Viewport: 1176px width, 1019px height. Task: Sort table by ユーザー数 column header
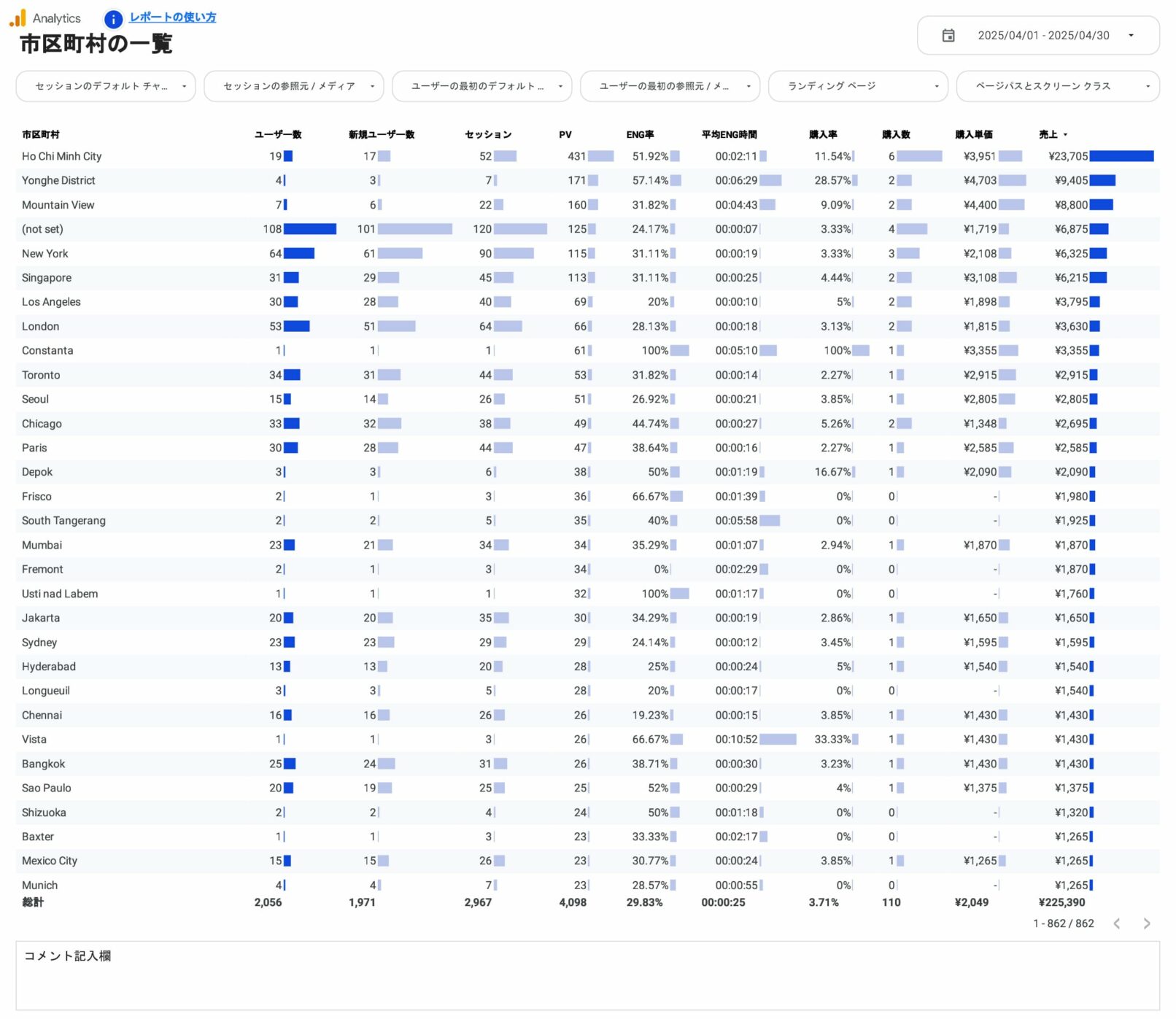278,134
